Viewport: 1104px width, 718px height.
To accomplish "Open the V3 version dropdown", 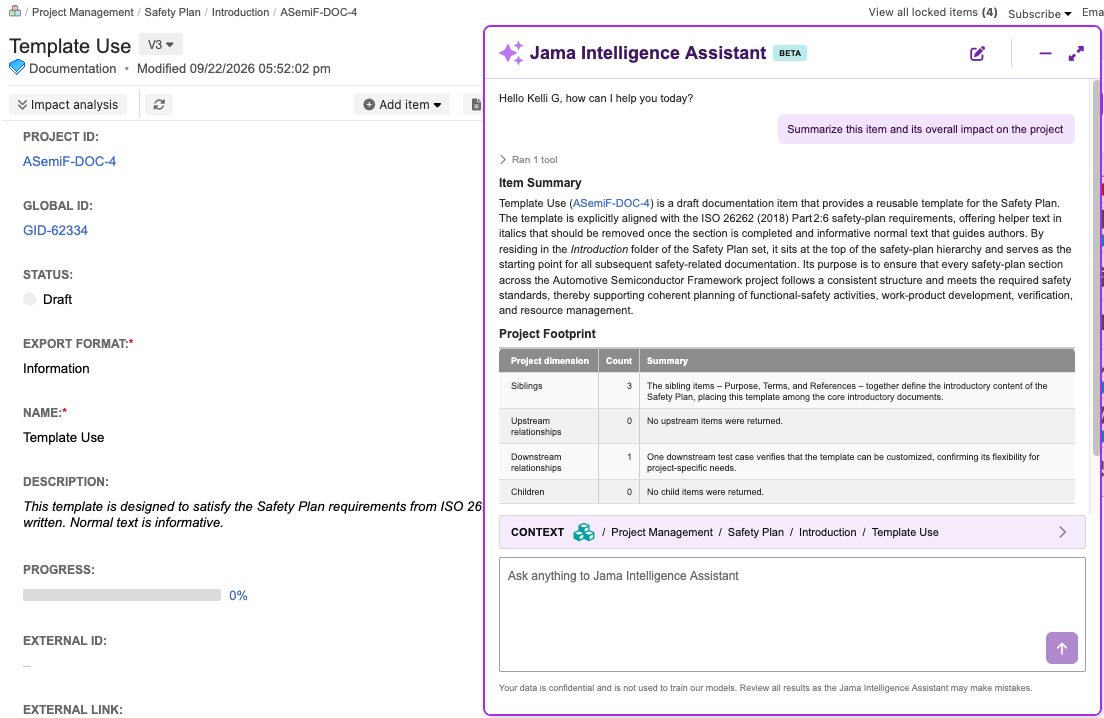I will point(161,44).
